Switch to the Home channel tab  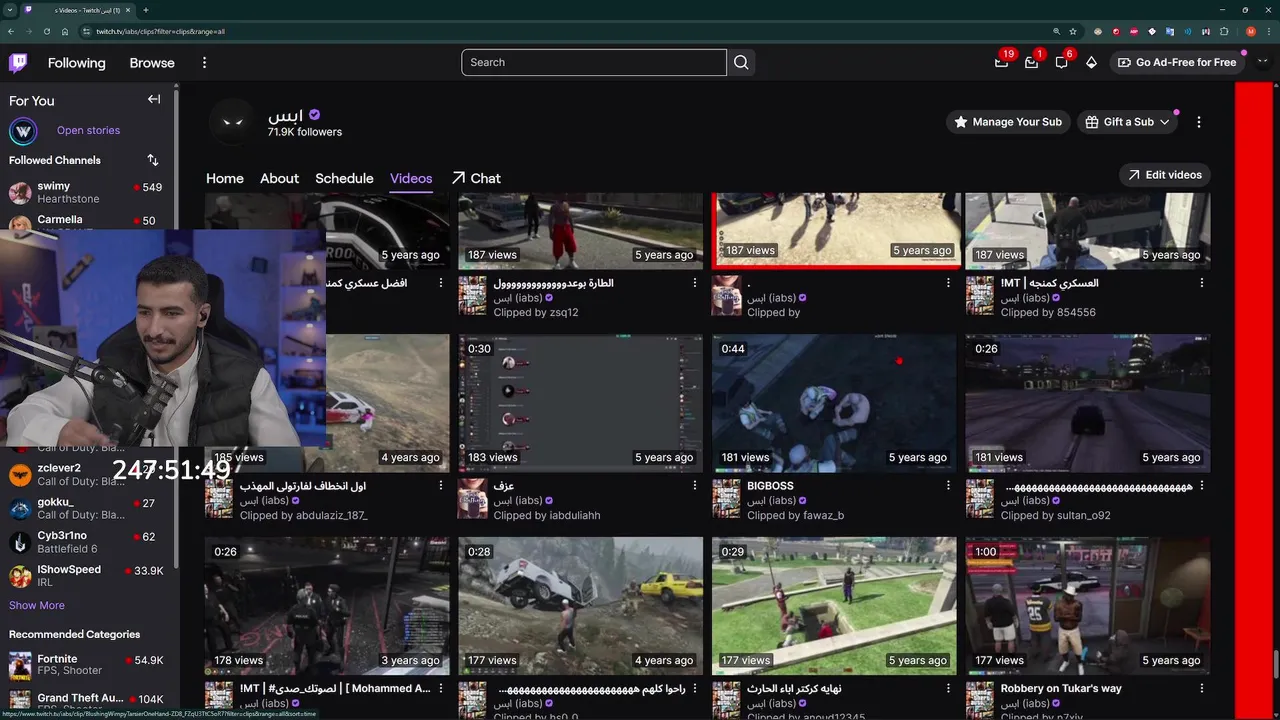tap(225, 178)
